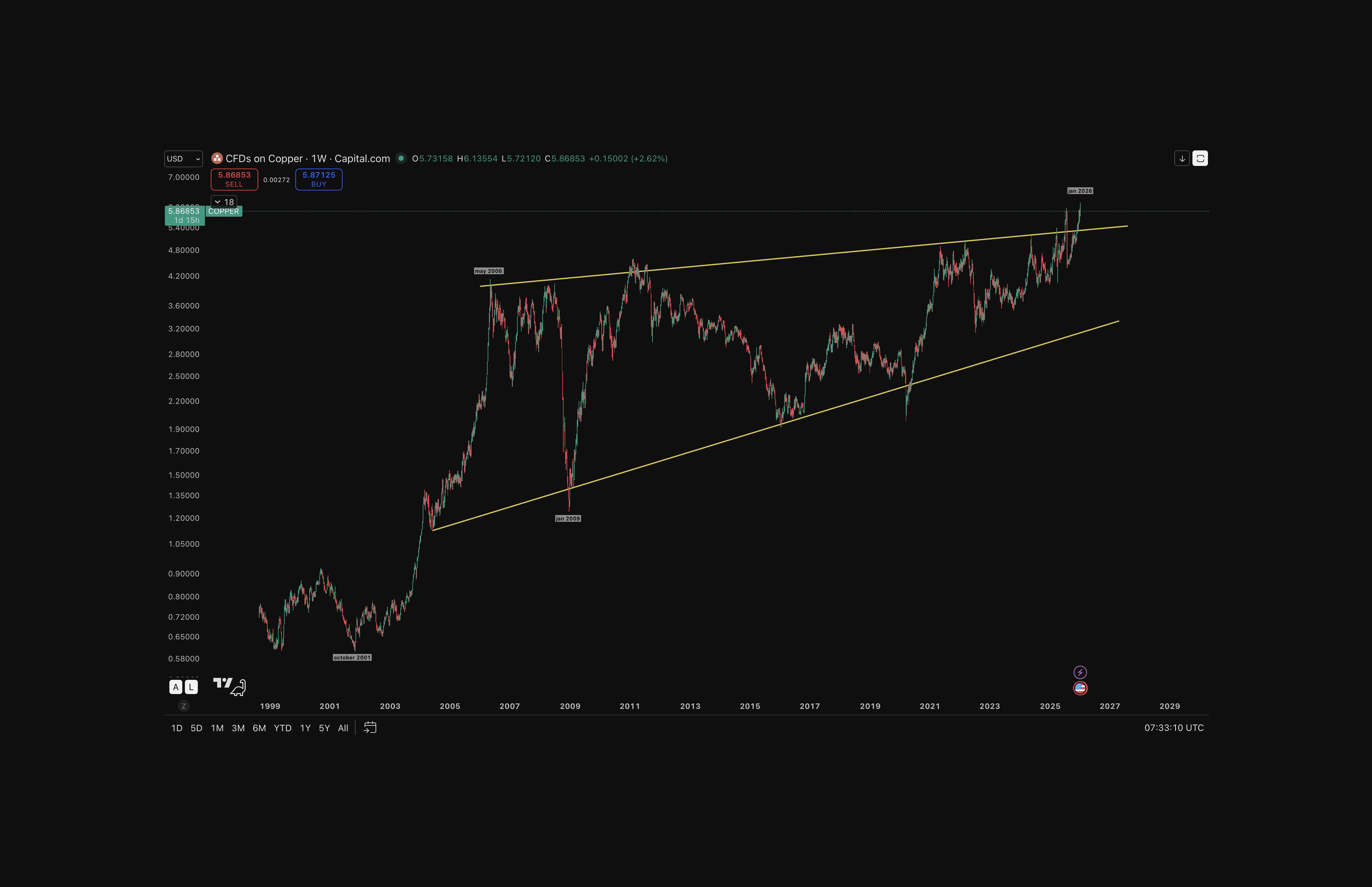Select the 5Y time range
1372x887 pixels.
(324, 728)
